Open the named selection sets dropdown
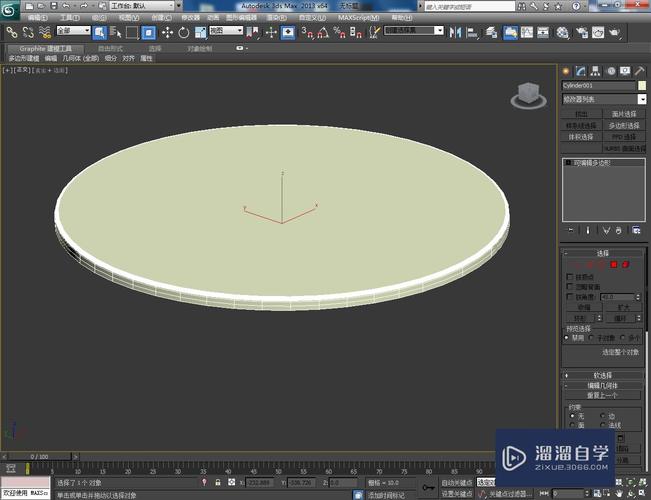This screenshot has height=500, width=651. coord(414,30)
